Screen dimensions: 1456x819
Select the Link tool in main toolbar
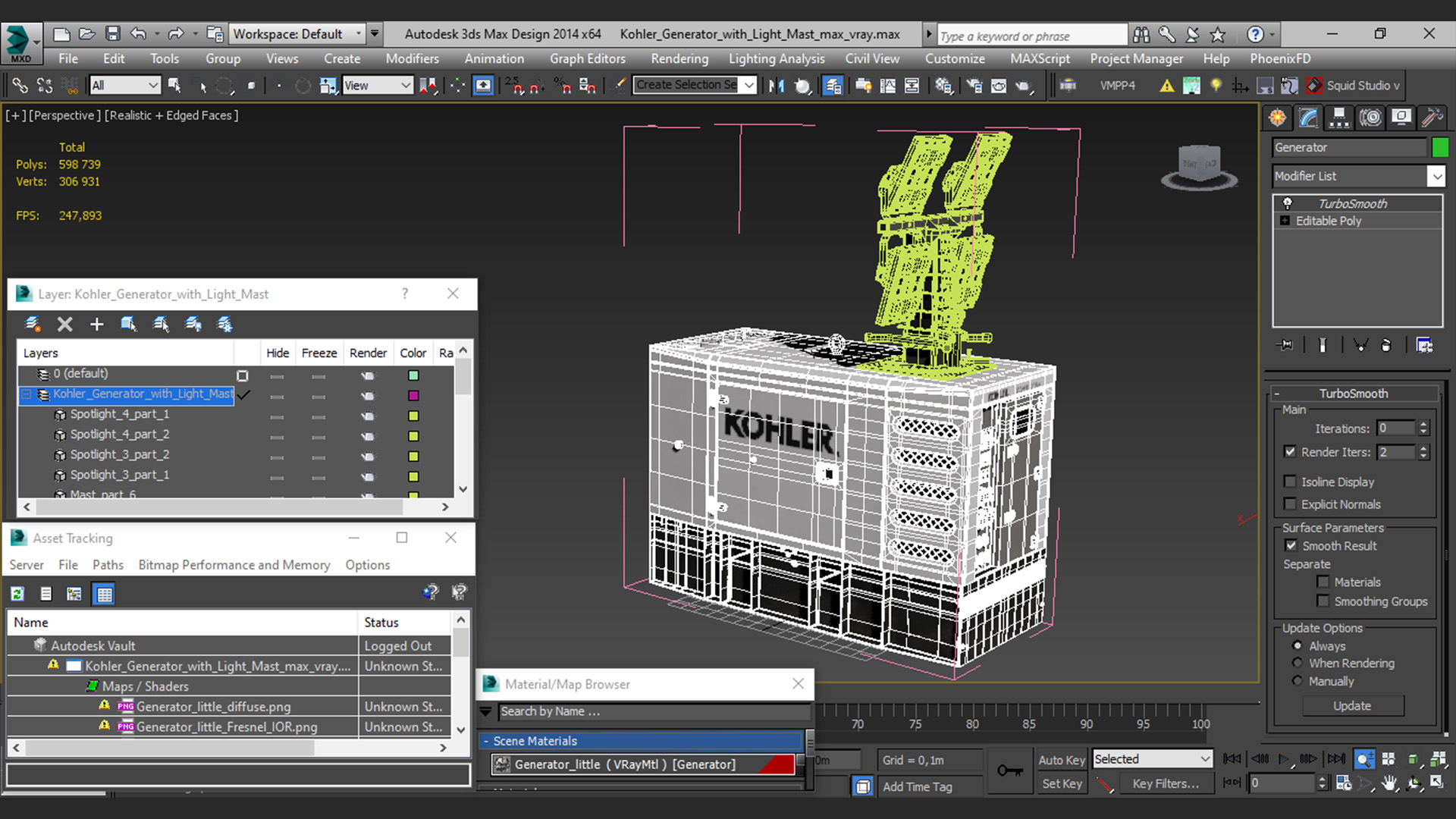click(20, 85)
